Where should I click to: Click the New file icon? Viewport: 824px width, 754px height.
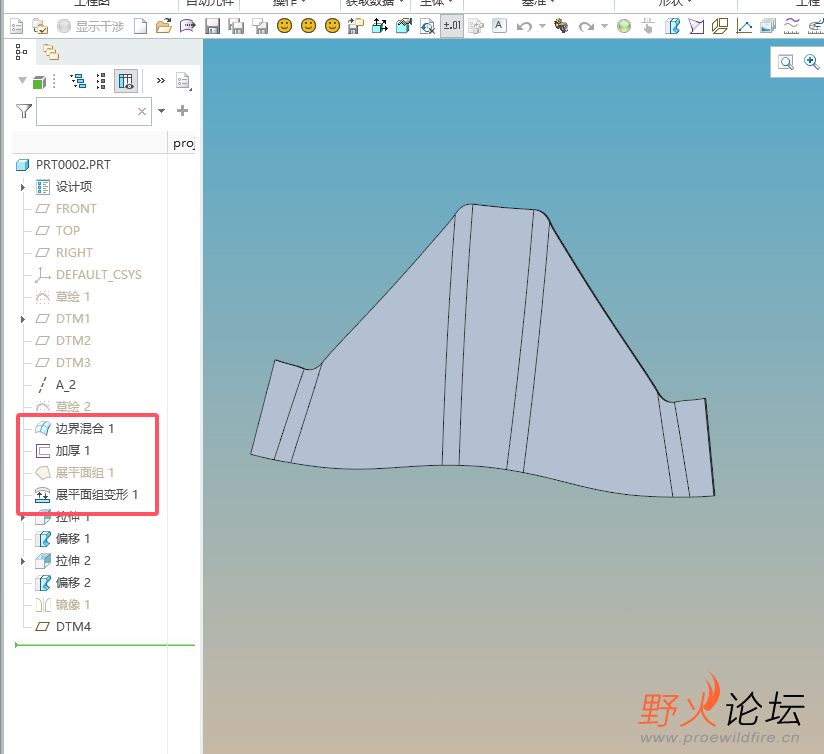(140, 26)
